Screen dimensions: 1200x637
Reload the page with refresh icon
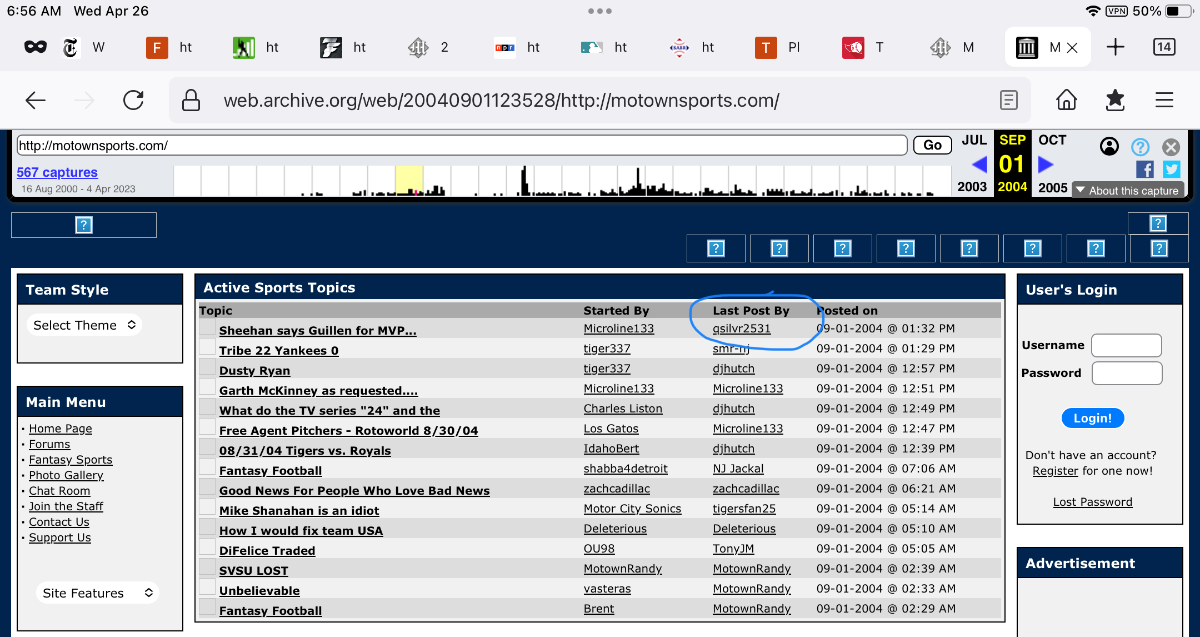click(133, 100)
